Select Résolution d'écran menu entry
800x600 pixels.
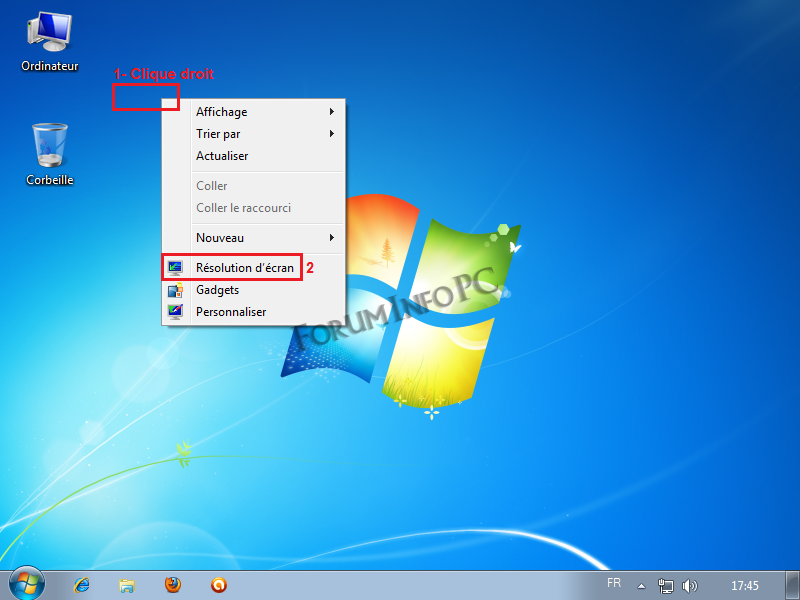coord(244,268)
